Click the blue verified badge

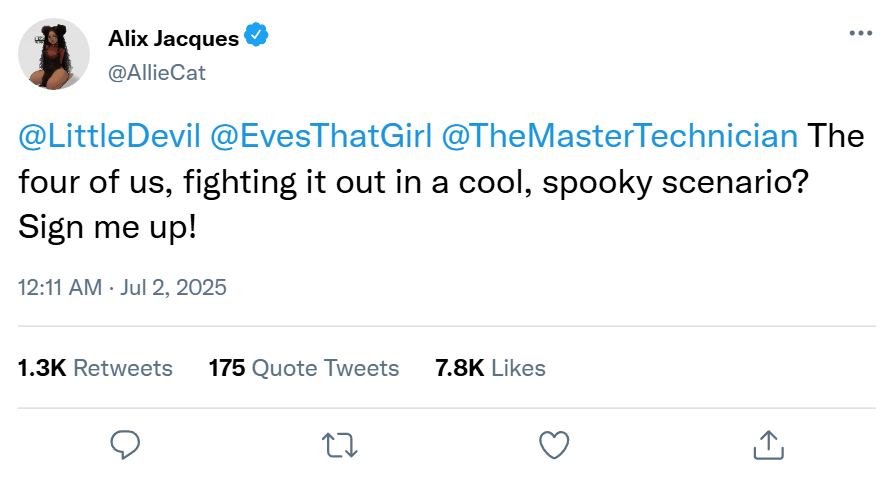point(257,38)
